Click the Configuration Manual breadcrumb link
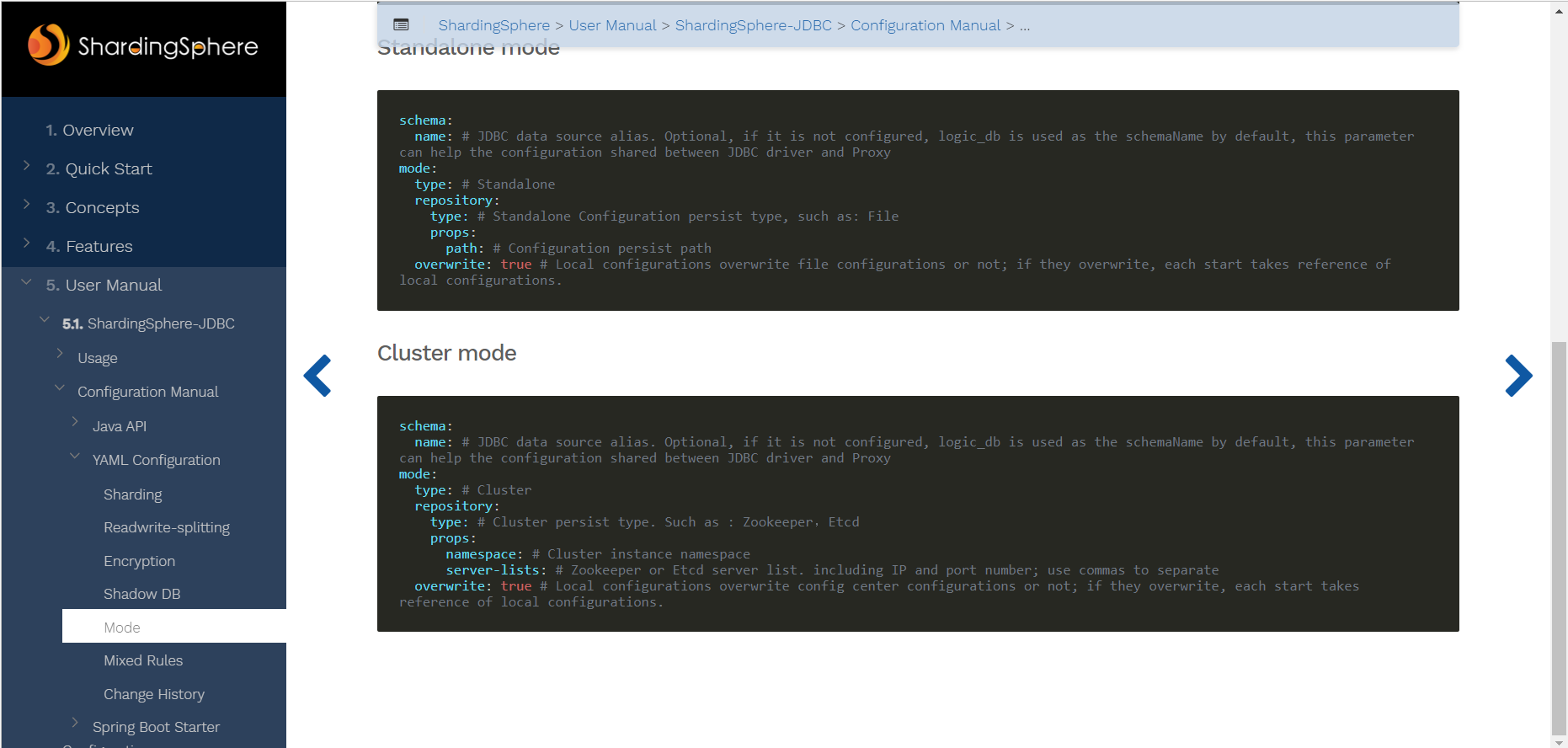 coord(925,25)
